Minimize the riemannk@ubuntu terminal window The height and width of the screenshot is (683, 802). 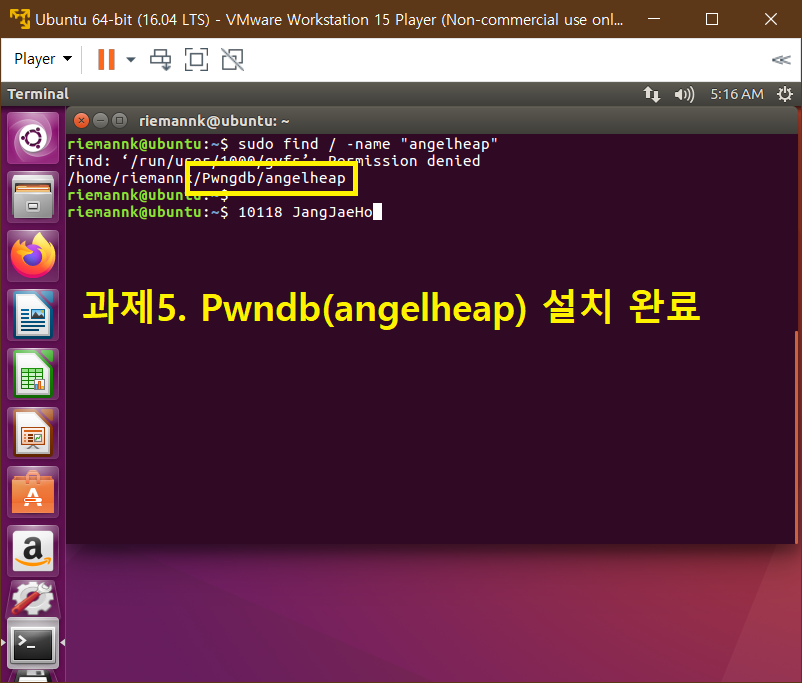(100, 121)
